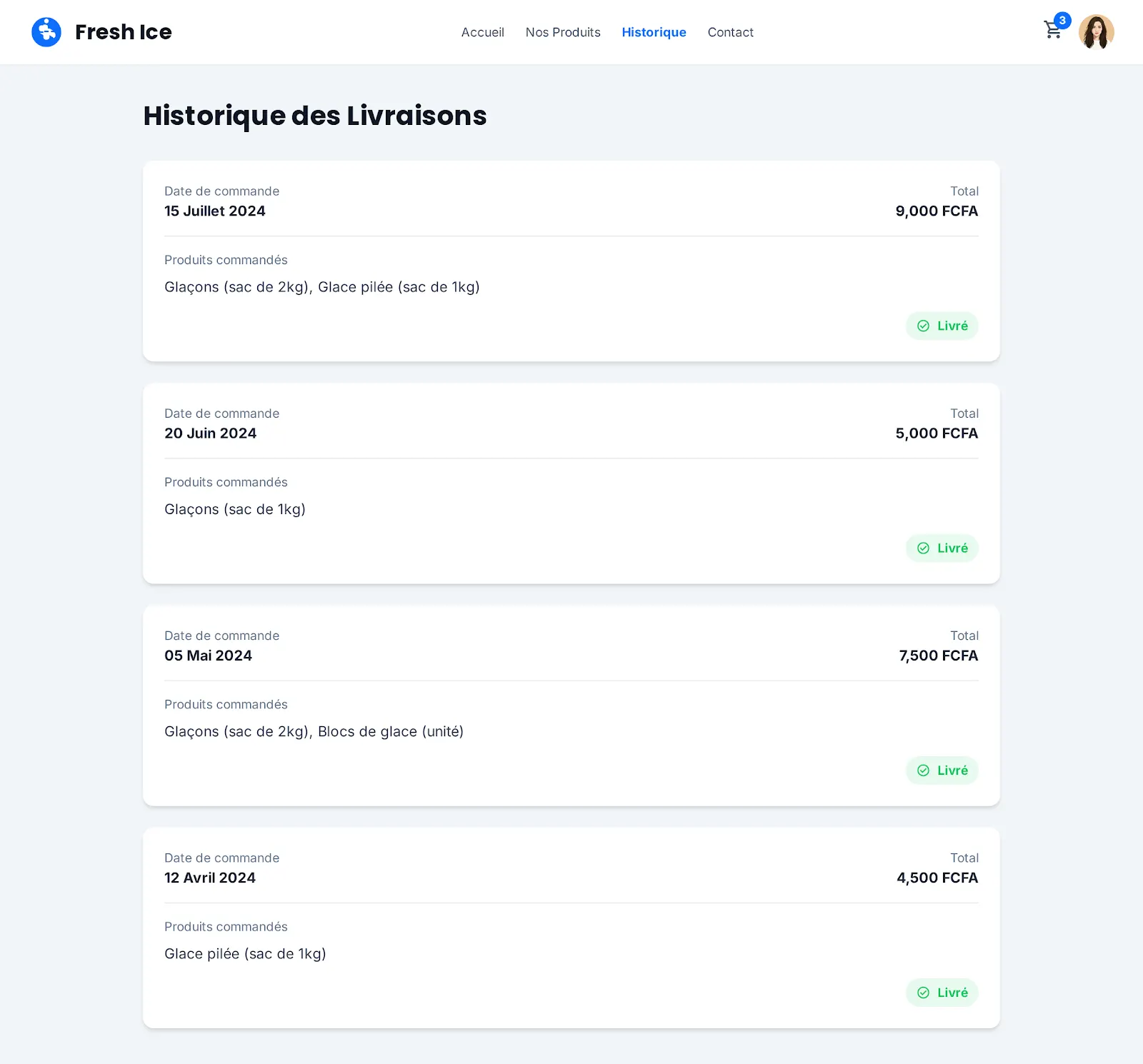The image size is (1143, 1064).
Task: Open the user profile avatar
Action: point(1097,32)
